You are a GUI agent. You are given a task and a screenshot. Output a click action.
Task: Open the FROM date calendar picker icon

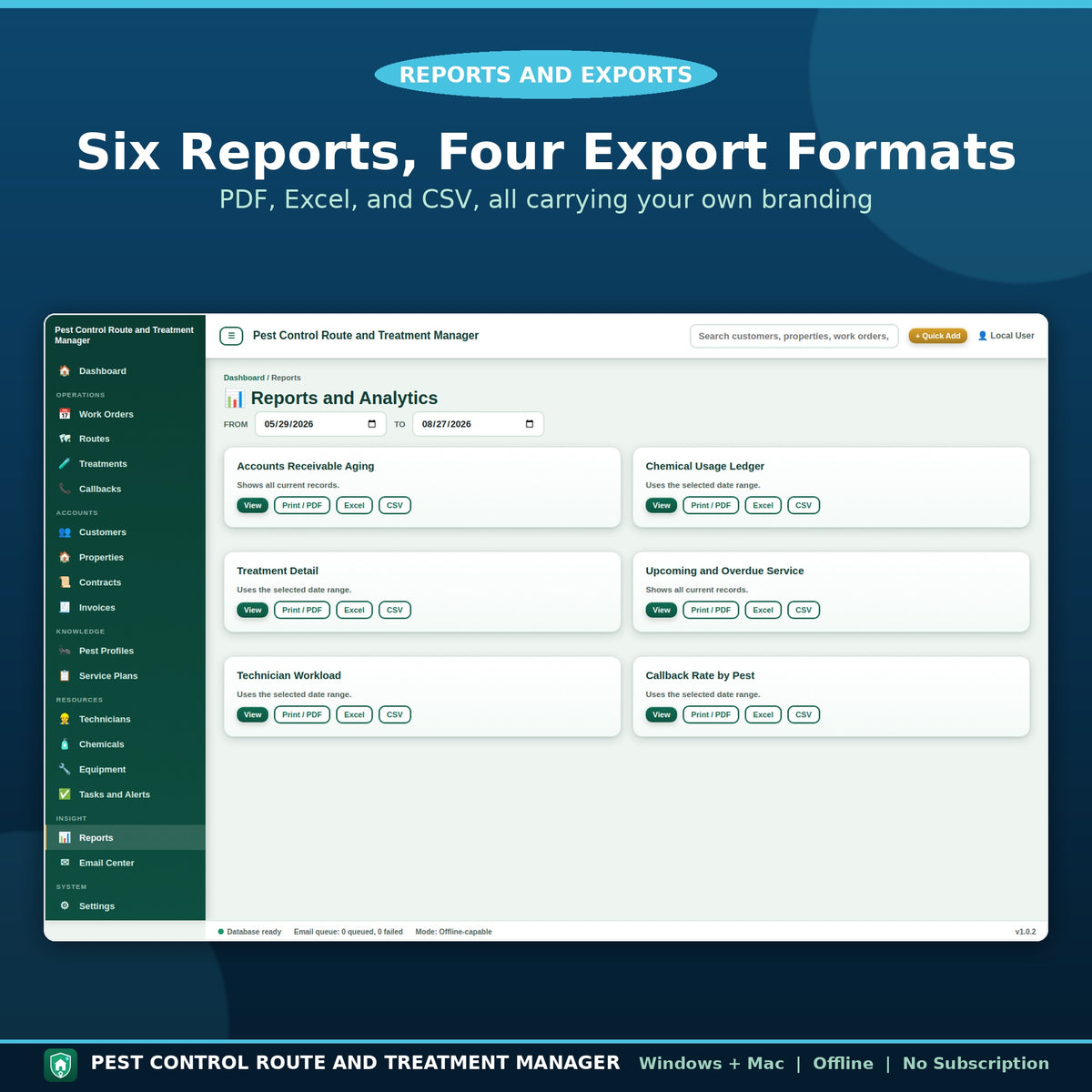371,424
